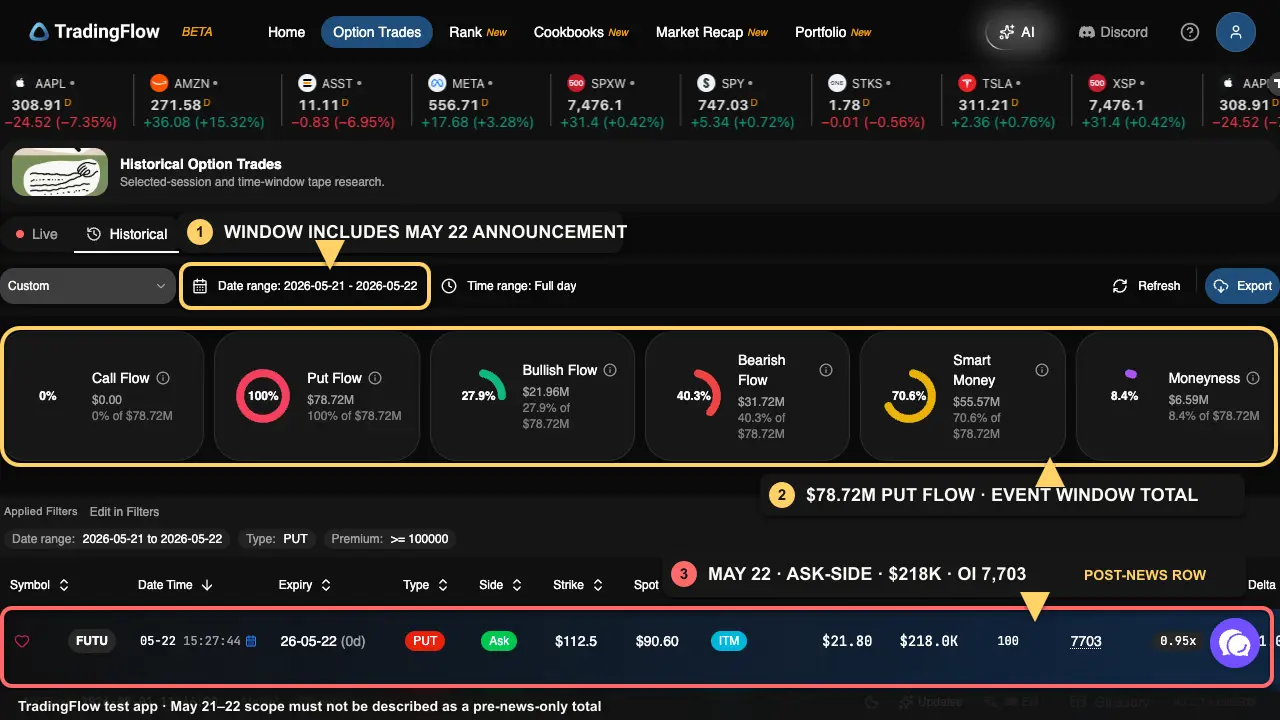
Task: Open the AI assistant sparkle button
Action: pos(1016,32)
